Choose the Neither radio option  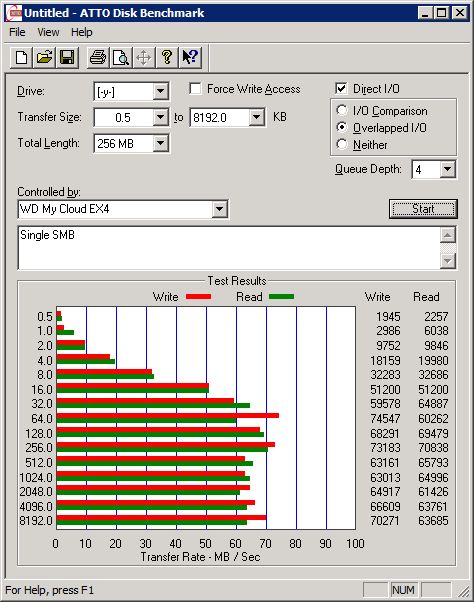342,144
